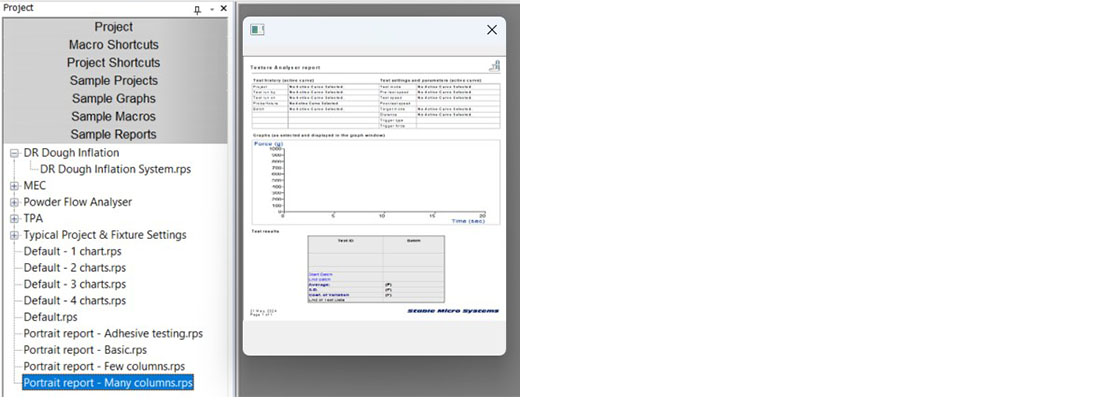The width and height of the screenshot is (1110, 400).
Task: Select Portrait report - Basic.rps
Action: click(x=85, y=350)
